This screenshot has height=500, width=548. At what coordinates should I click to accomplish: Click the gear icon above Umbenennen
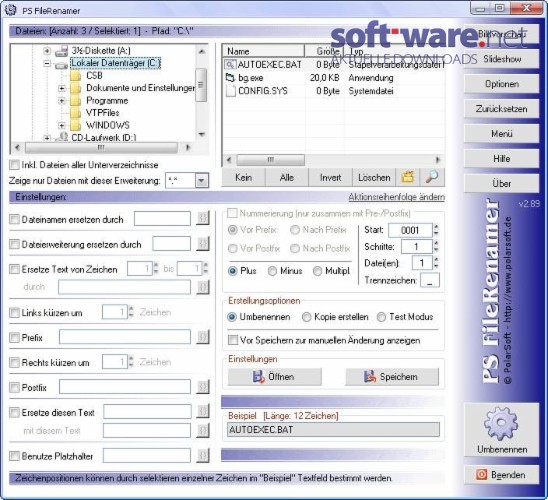501,423
